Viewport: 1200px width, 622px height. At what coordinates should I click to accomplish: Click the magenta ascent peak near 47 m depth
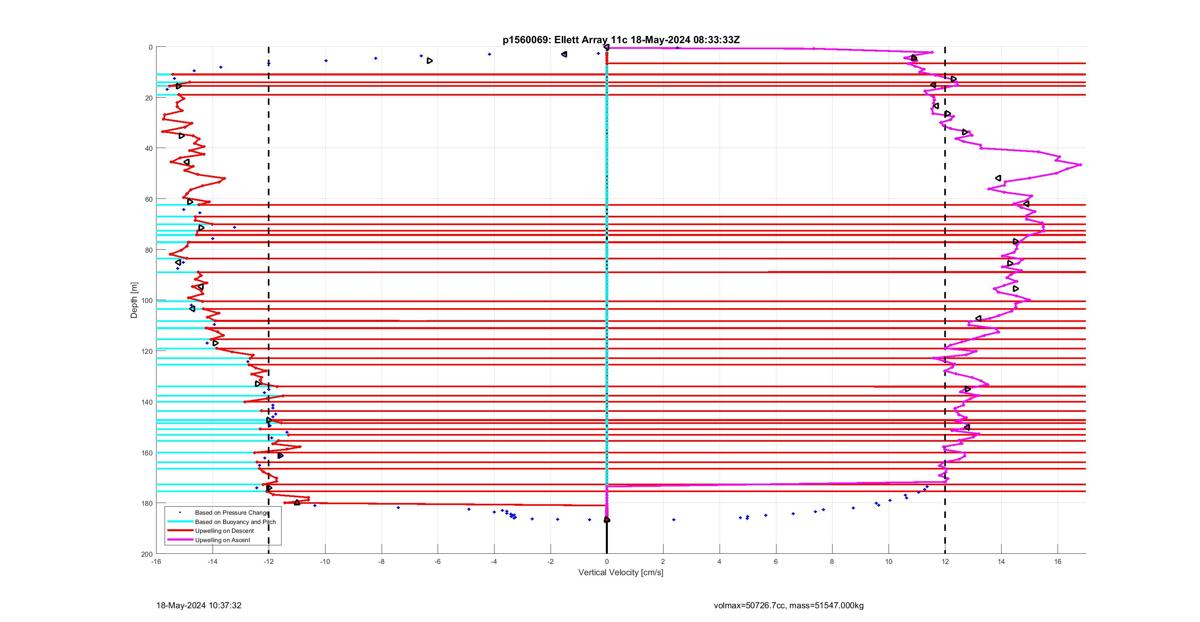point(1078,164)
